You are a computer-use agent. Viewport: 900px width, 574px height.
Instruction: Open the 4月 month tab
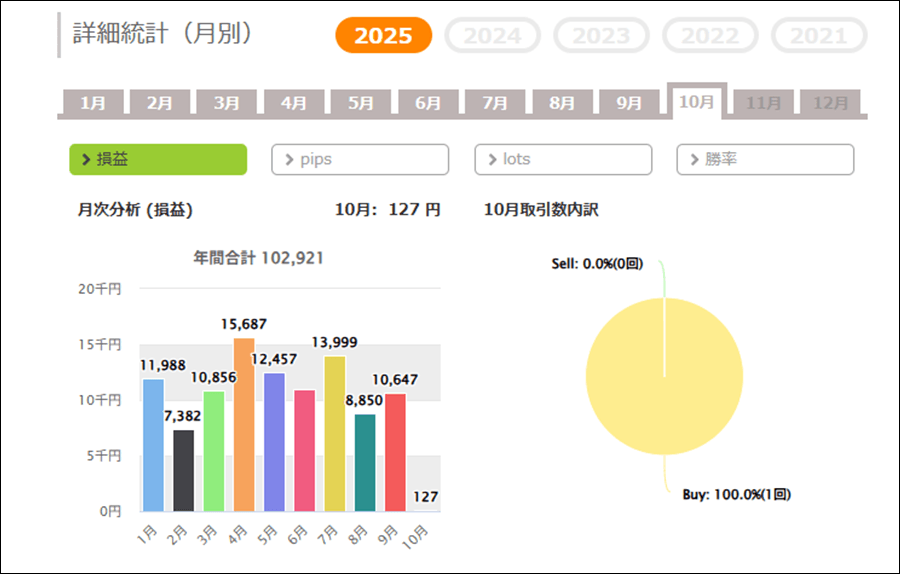tap(294, 103)
